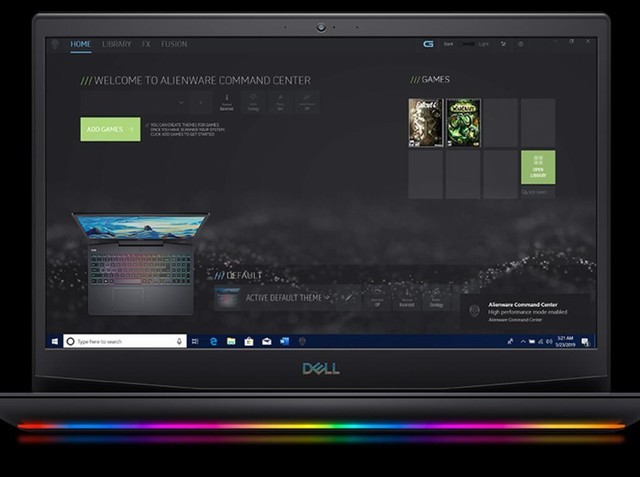Open the fourth settings tile showing Off

(x=307, y=102)
